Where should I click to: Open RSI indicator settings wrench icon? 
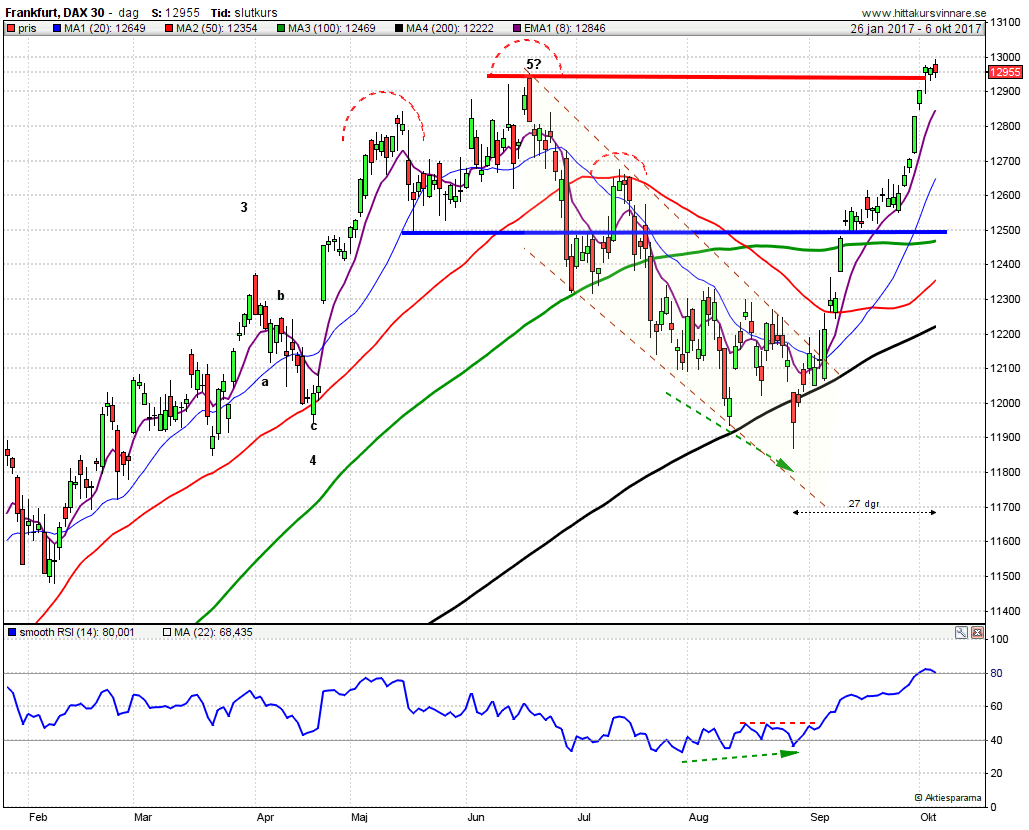tap(961, 633)
